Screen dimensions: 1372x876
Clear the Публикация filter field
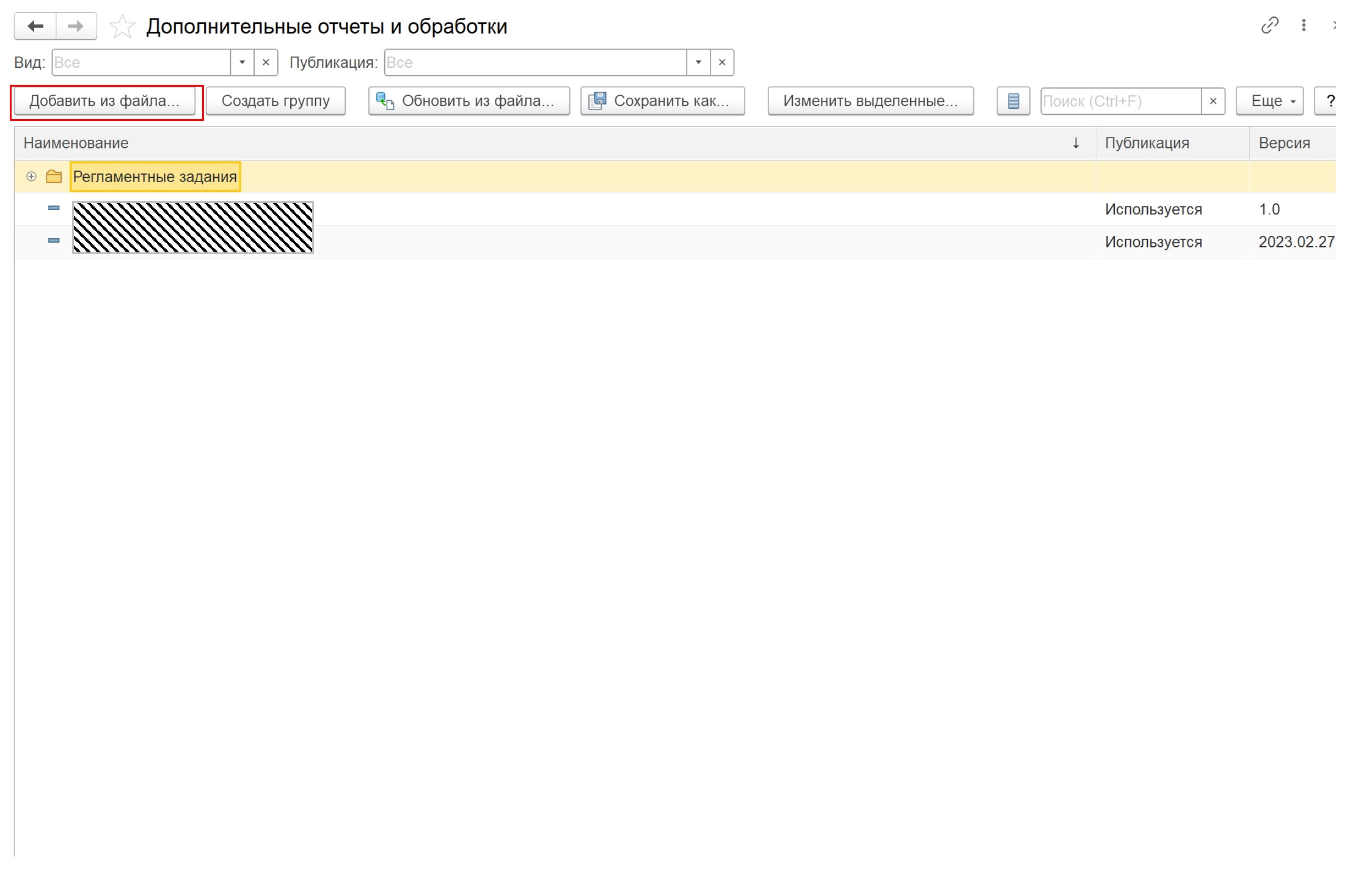[x=722, y=62]
